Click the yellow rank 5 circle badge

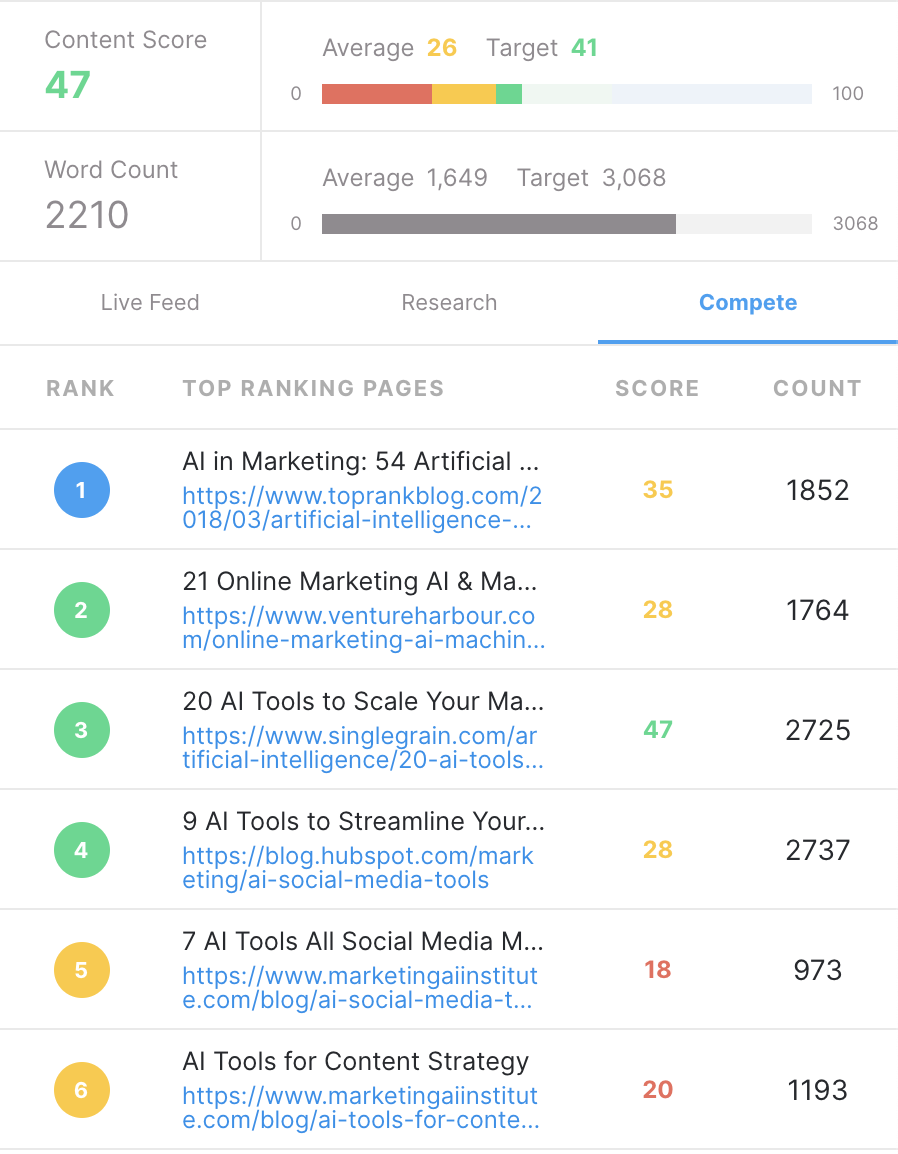(x=82, y=970)
